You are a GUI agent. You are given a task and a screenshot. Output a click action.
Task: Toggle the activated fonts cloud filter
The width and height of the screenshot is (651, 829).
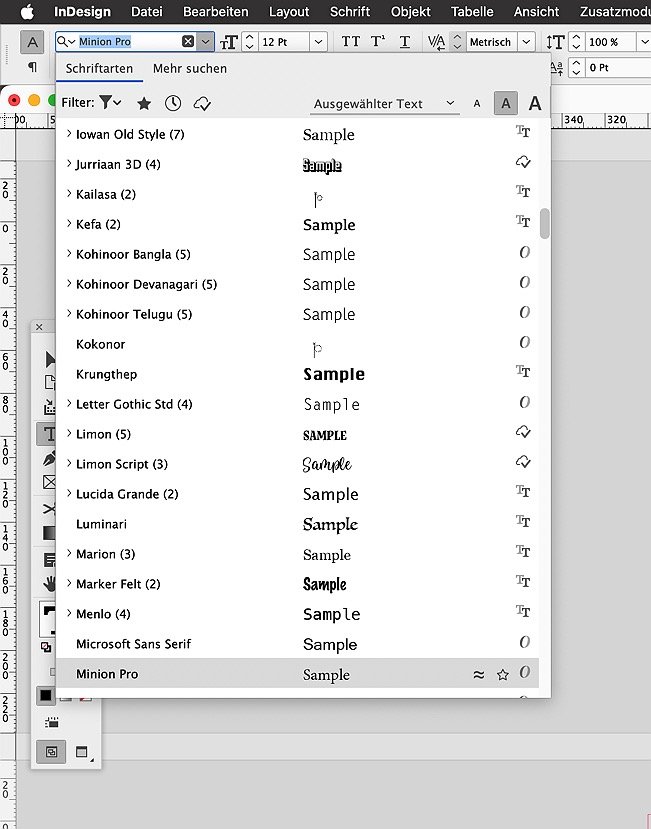click(x=202, y=103)
